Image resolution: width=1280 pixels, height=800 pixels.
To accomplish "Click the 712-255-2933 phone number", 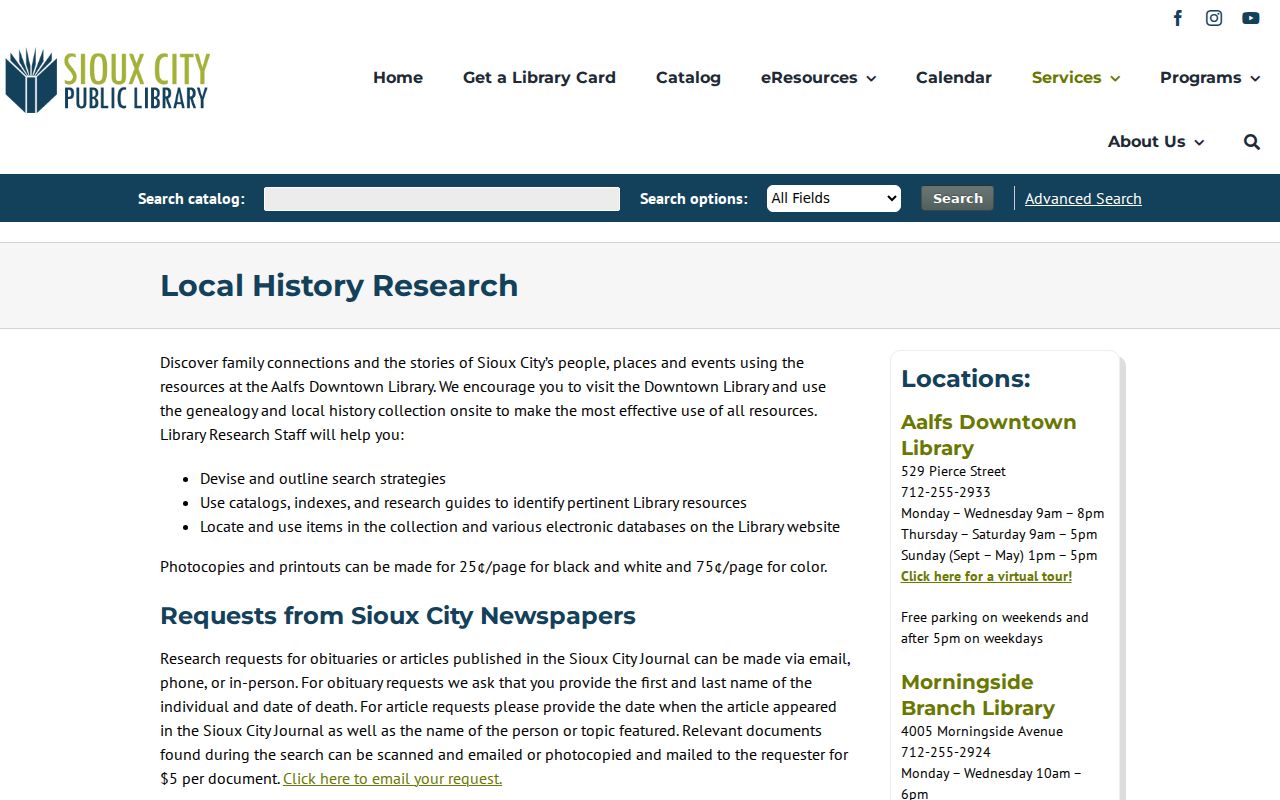I will (x=946, y=492).
